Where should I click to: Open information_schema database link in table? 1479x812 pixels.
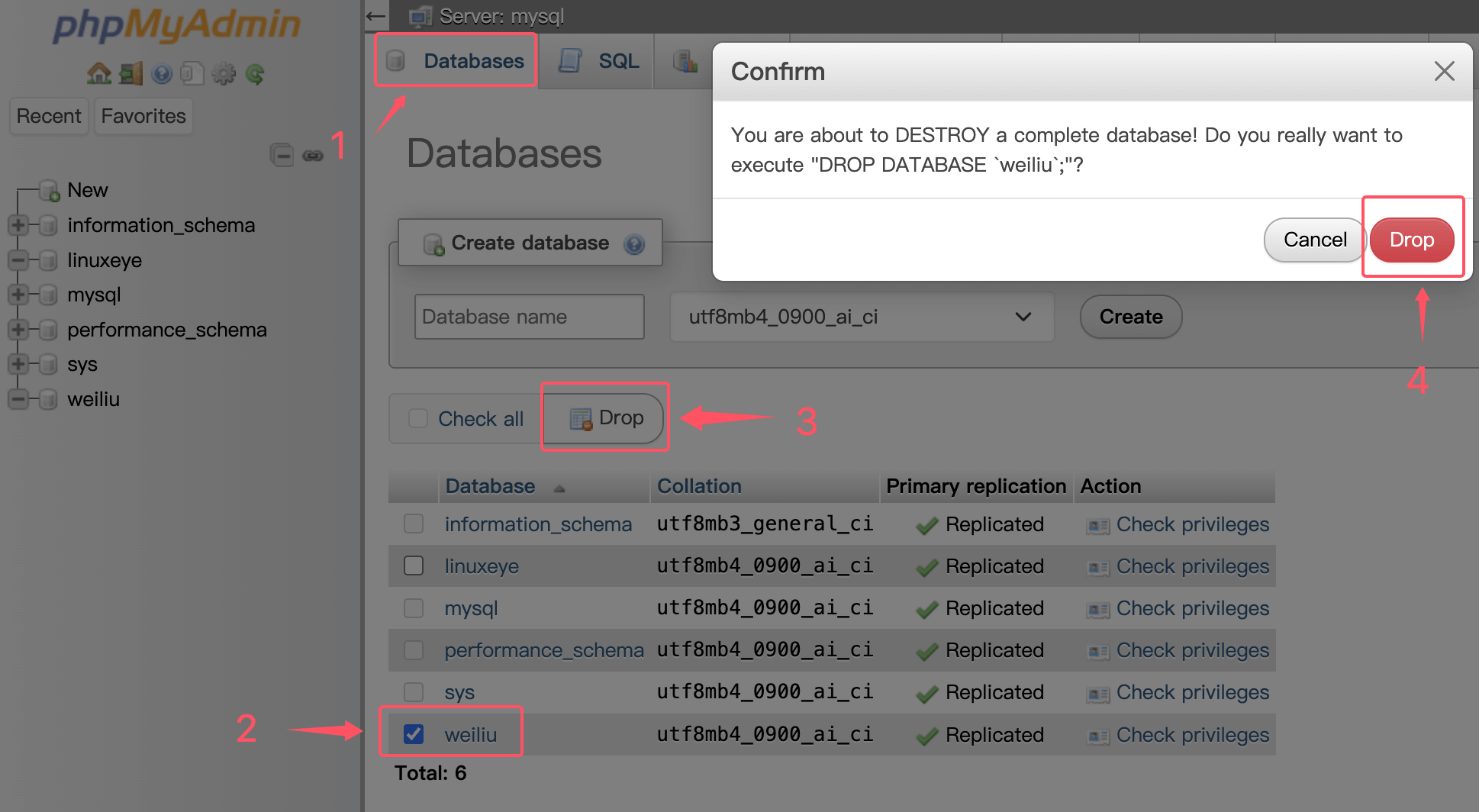pos(538,524)
